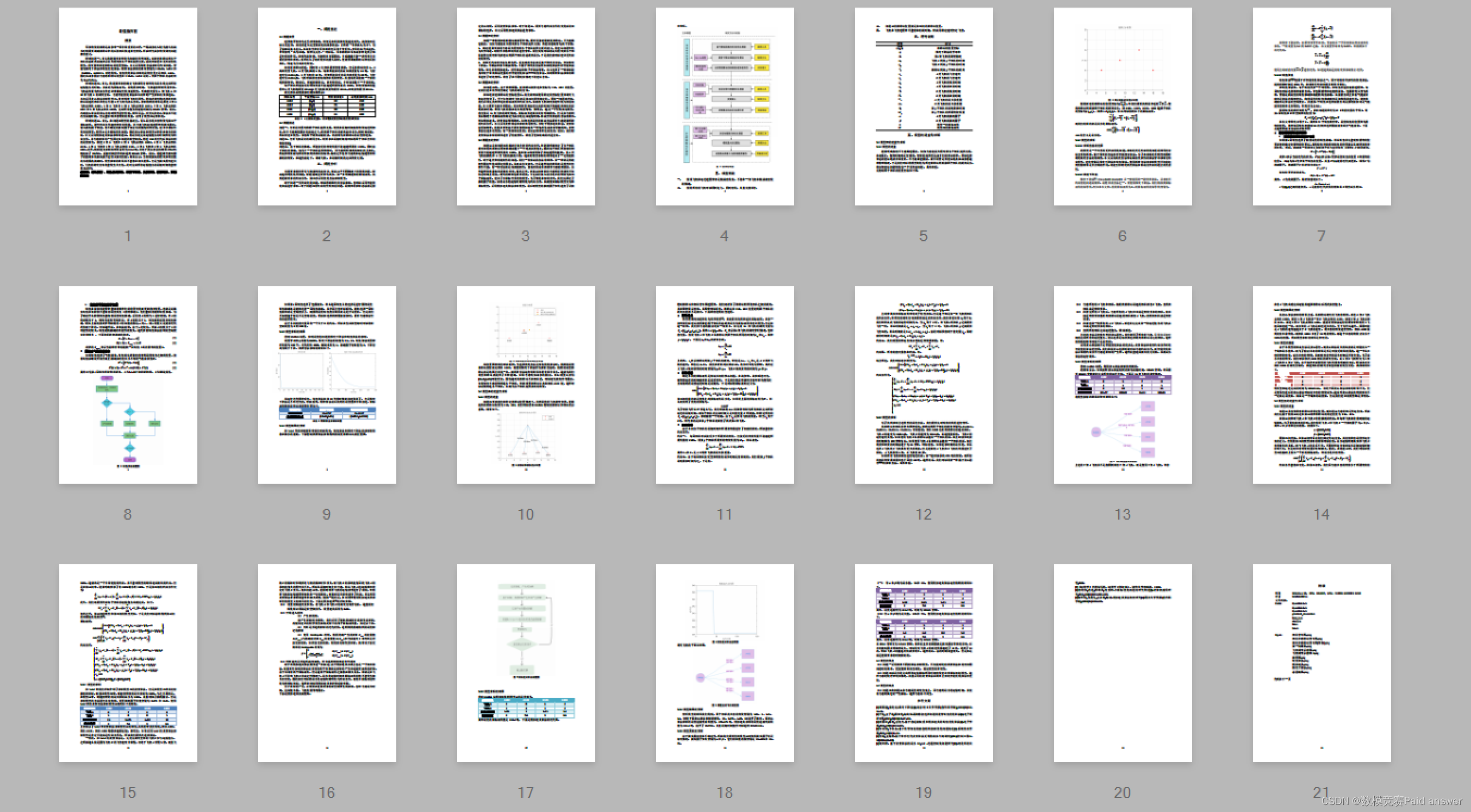Open page 11 thumbnail with equations

coord(725,384)
